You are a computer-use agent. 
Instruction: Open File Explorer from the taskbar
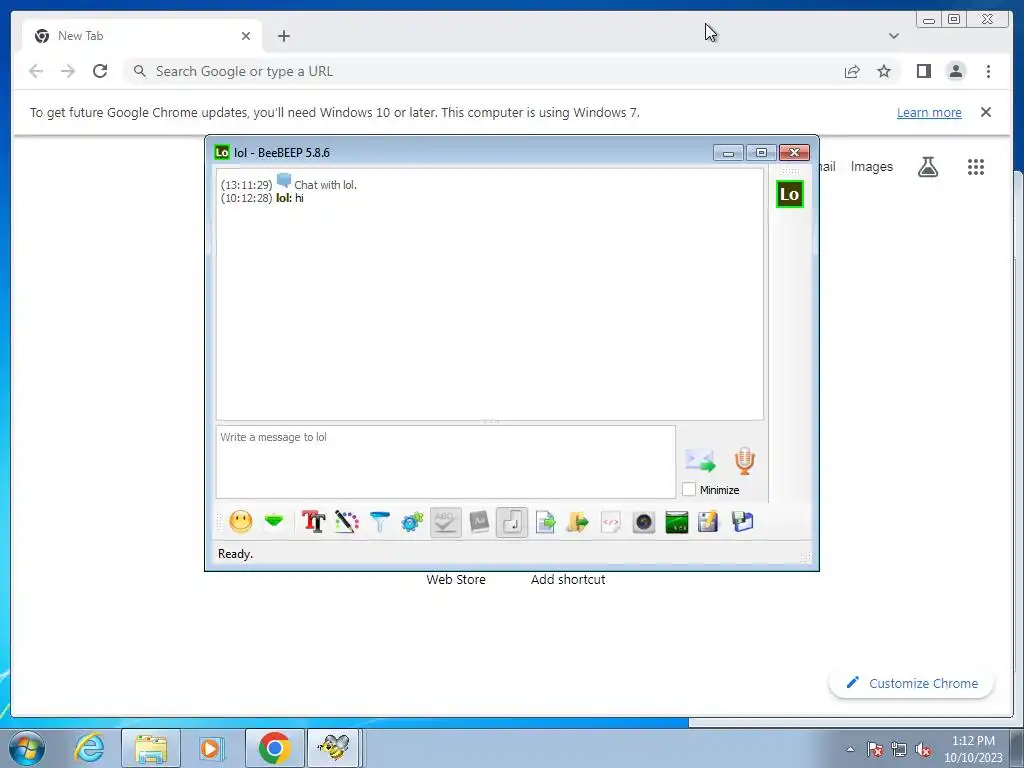pos(151,748)
